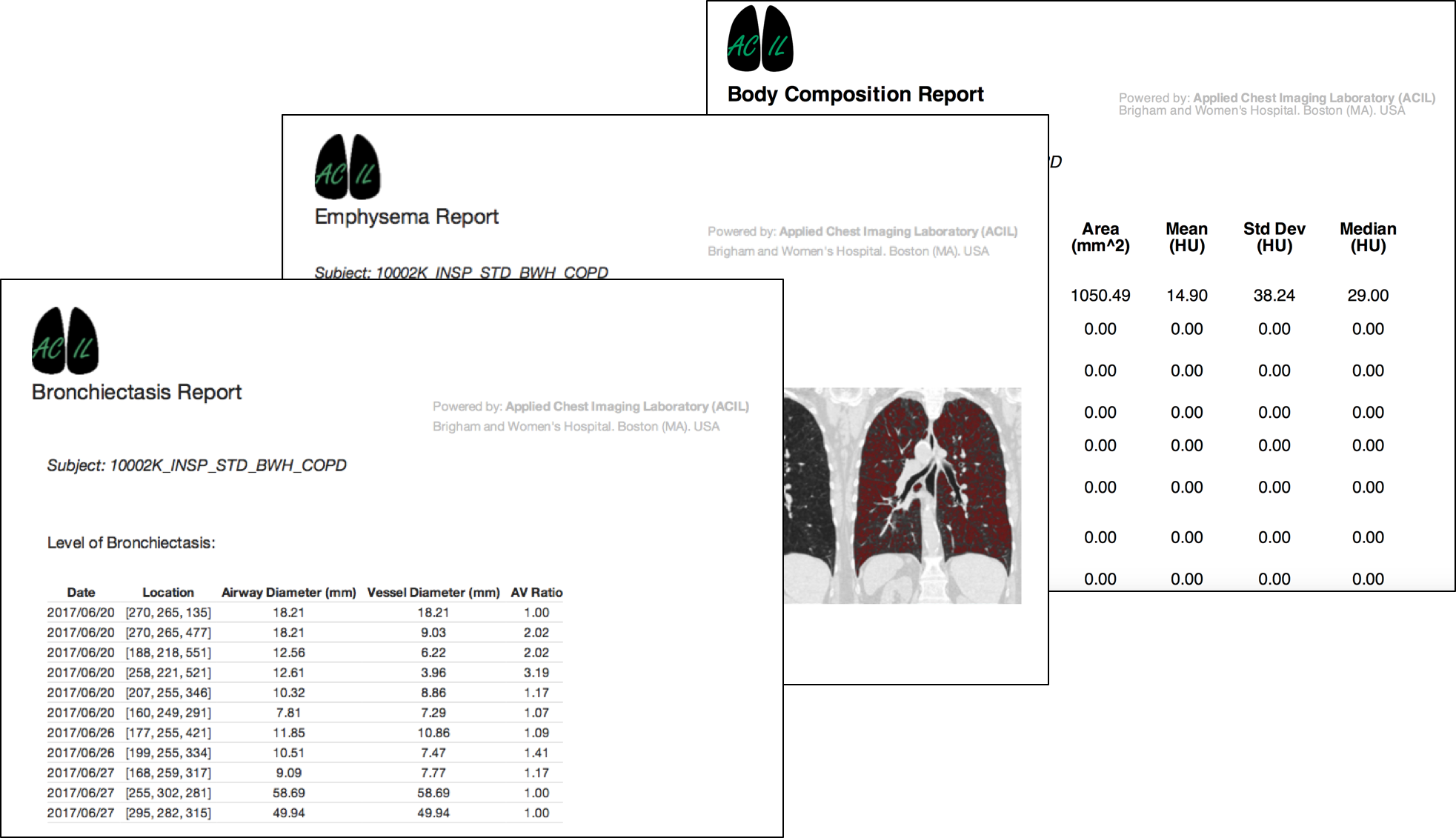Screen dimensions: 1456x838
Task: Click the Area (mm^2) header on Body Composition Report
Action: [1100, 237]
